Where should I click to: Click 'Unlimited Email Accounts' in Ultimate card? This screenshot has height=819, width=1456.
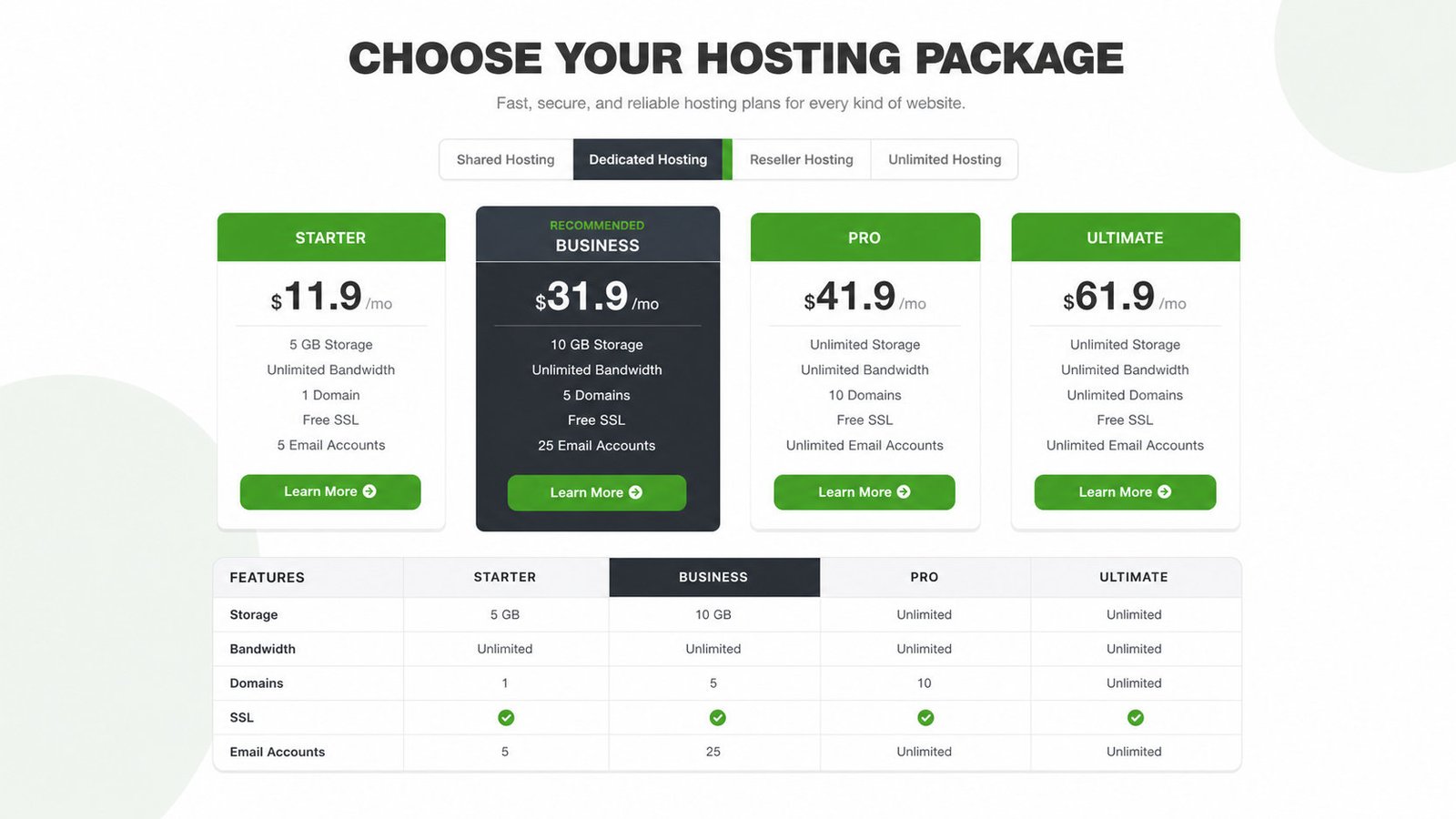pyautogui.click(x=1125, y=445)
